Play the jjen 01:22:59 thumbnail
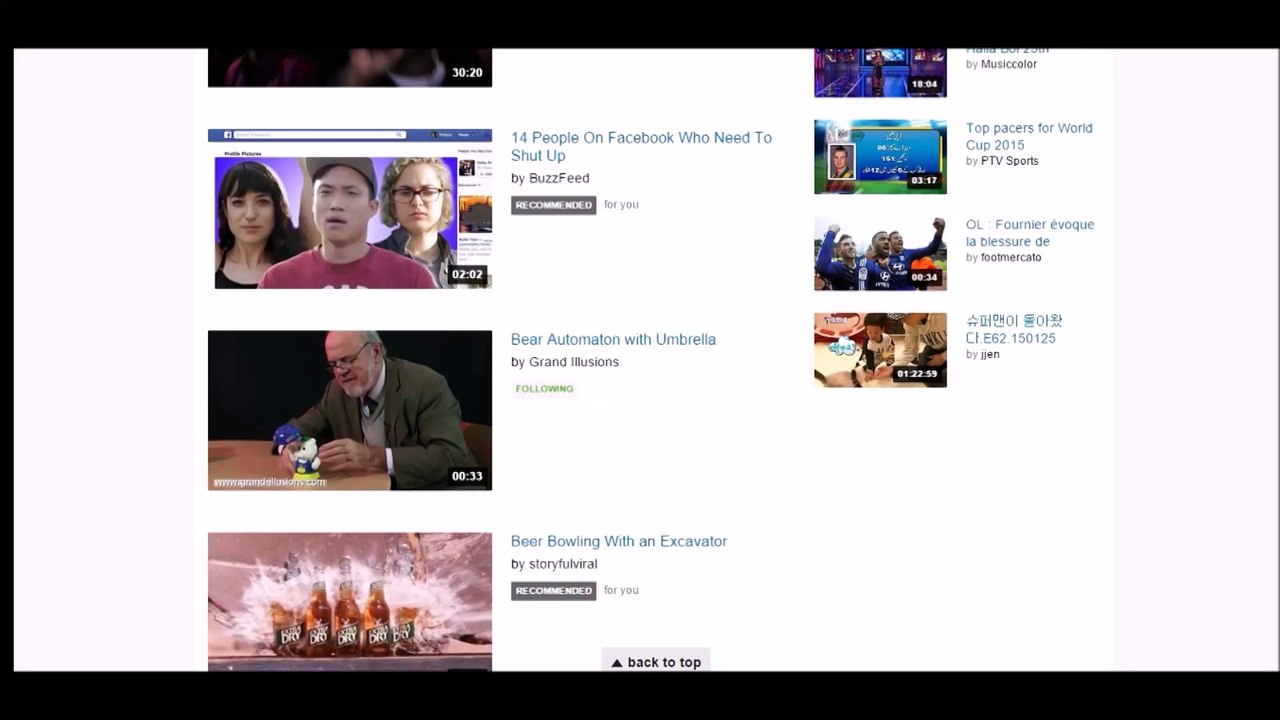 [880, 350]
